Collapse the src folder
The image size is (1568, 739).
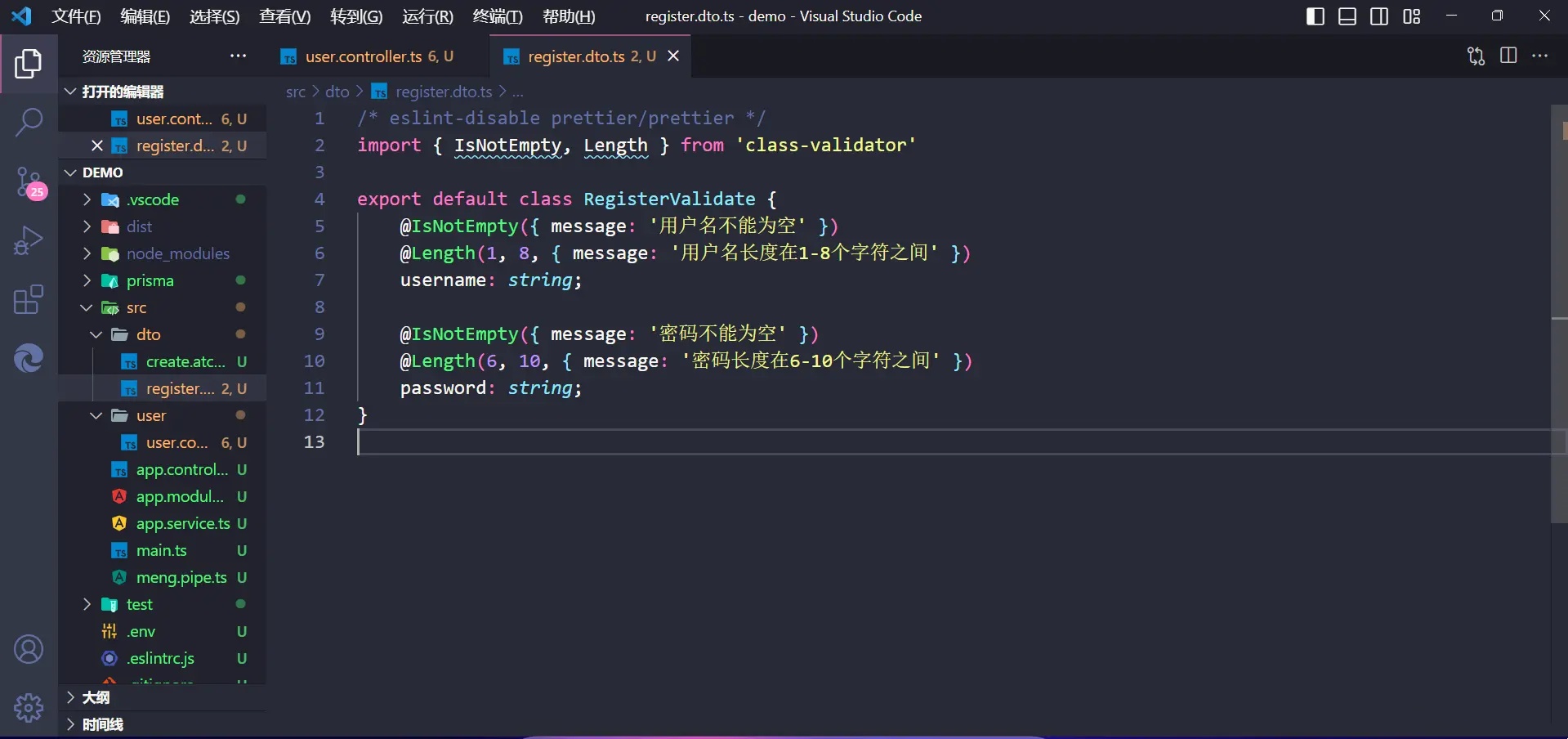coord(136,308)
